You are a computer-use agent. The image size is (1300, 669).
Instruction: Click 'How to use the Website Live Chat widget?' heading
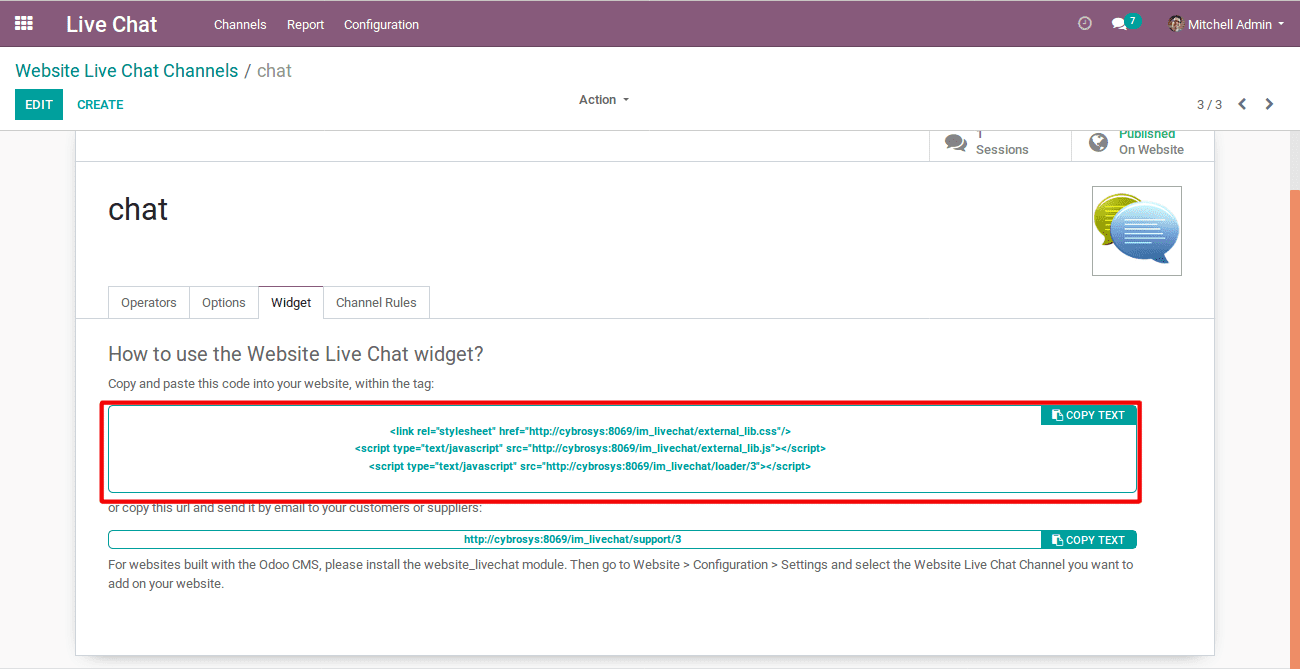(296, 354)
